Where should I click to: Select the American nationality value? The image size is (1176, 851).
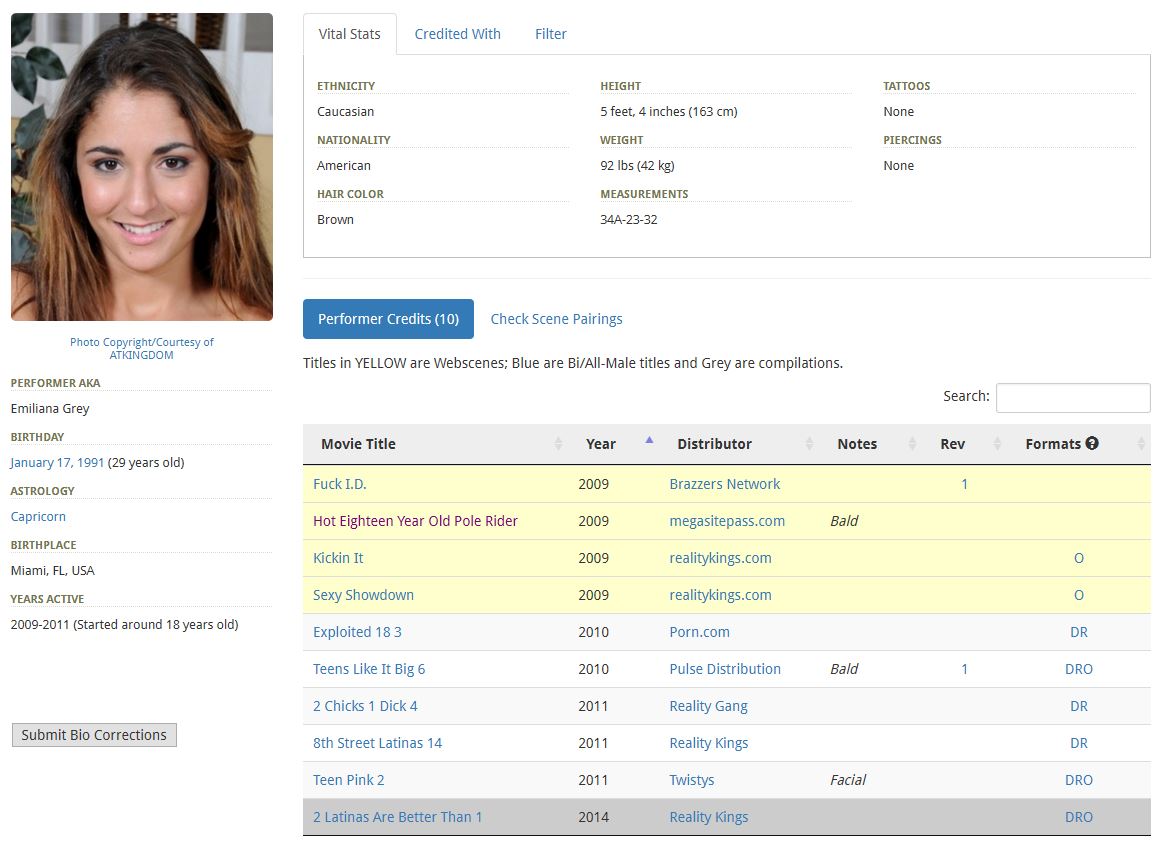click(x=344, y=166)
